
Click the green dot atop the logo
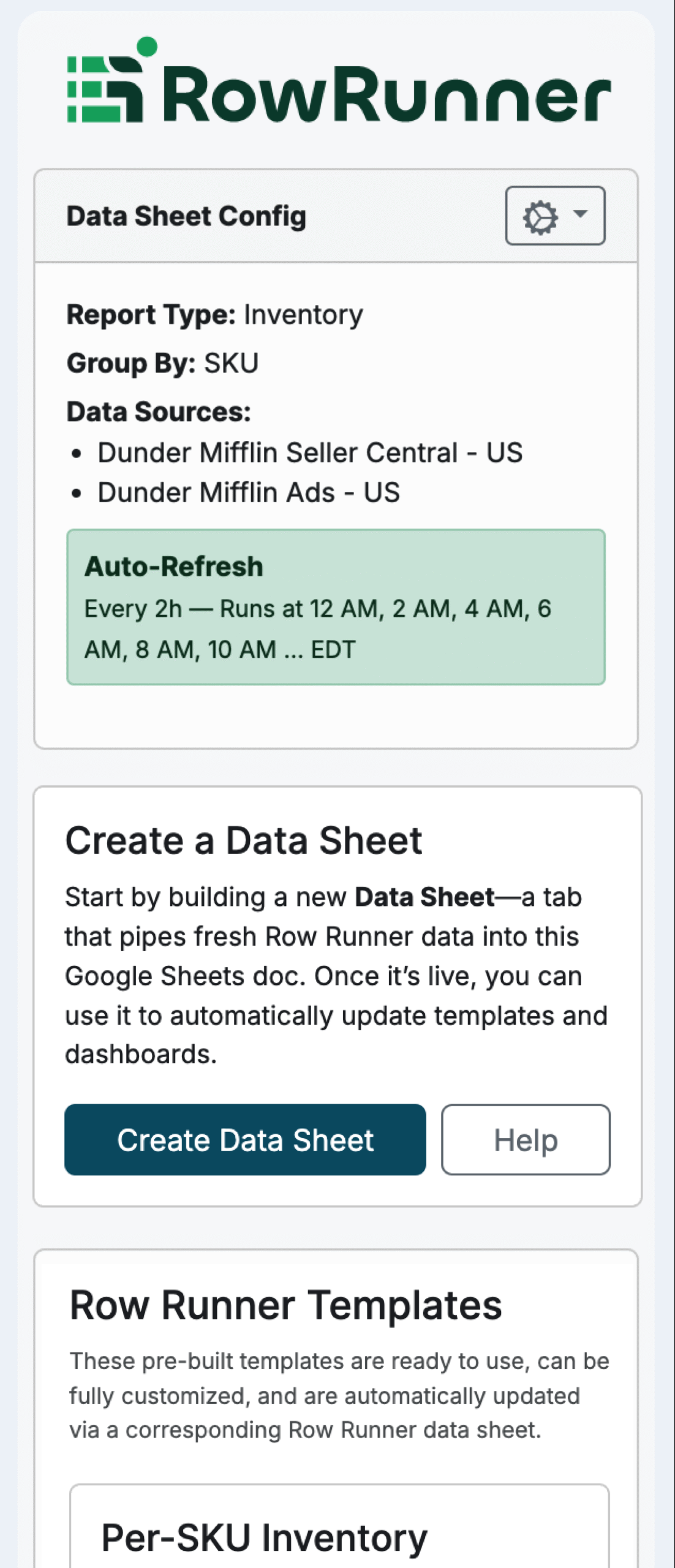[x=146, y=47]
